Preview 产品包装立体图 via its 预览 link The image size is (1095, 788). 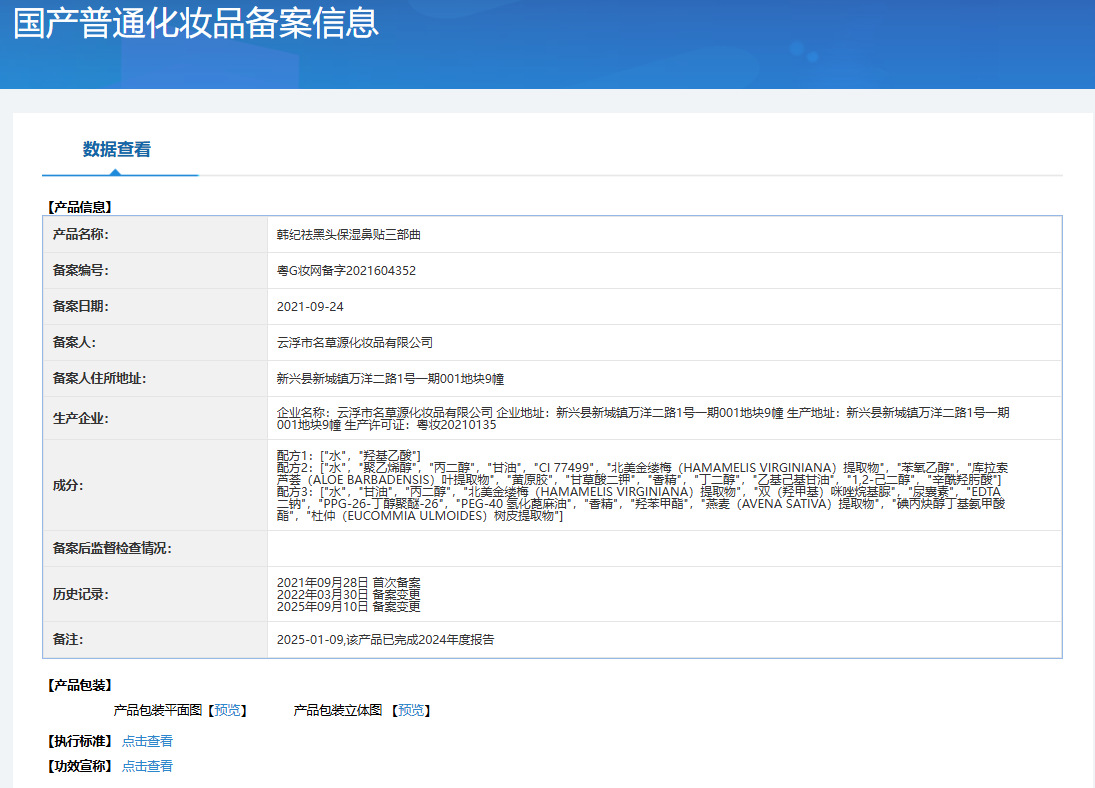pyautogui.click(x=411, y=710)
